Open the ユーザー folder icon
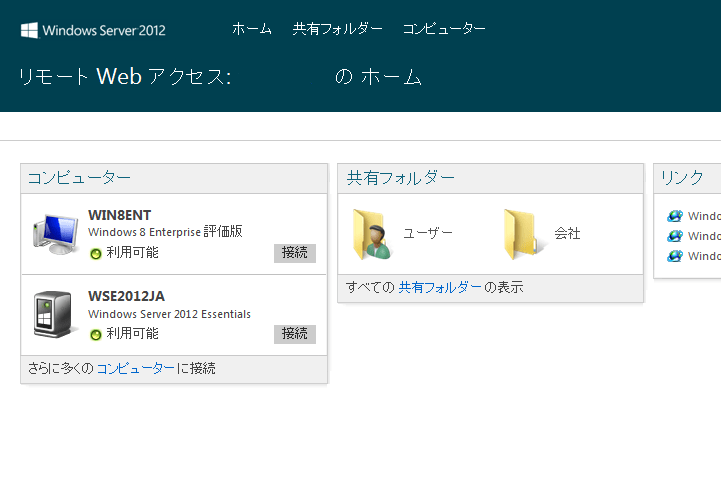The width and height of the screenshot is (721, 488). pyautogui.click(x=372, y=234)
